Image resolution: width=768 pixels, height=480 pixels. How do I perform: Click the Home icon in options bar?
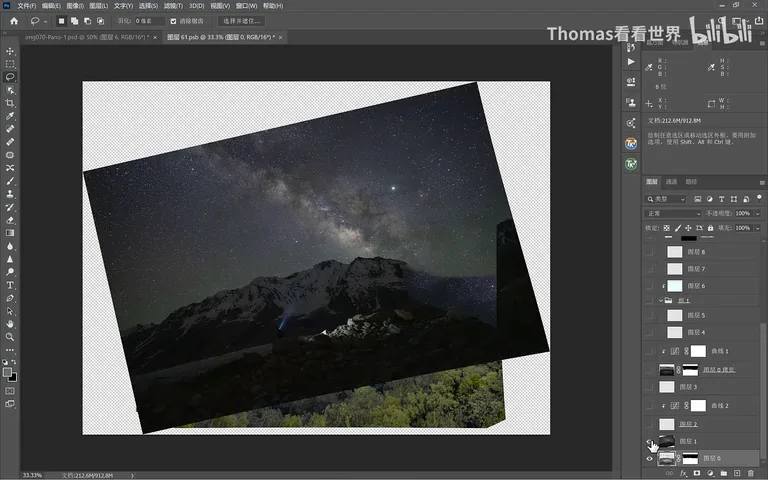click(14, 21)
